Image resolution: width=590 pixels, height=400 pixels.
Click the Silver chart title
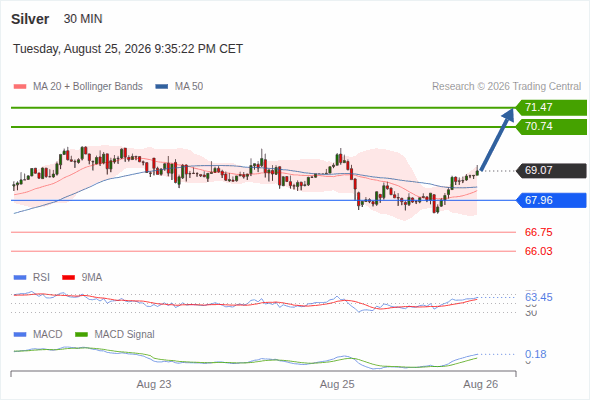pos(30,19)
